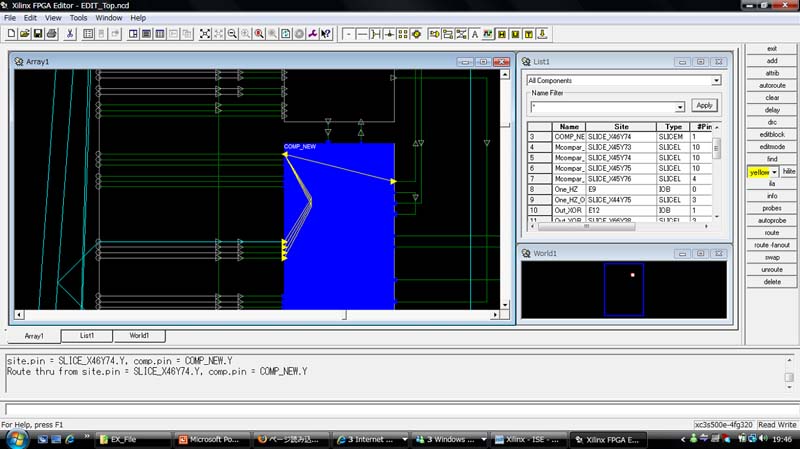Image resolution: width=800 pixels, height=449 pixels.
Task: Click the attrib button
Action: pos(771,73)
